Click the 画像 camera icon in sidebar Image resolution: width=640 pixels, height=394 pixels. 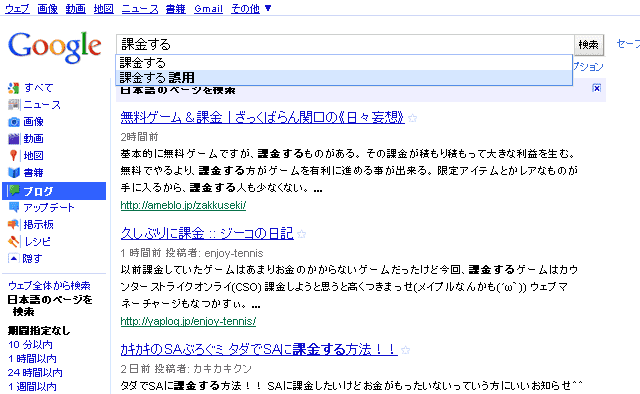click(x=13, y=122)
